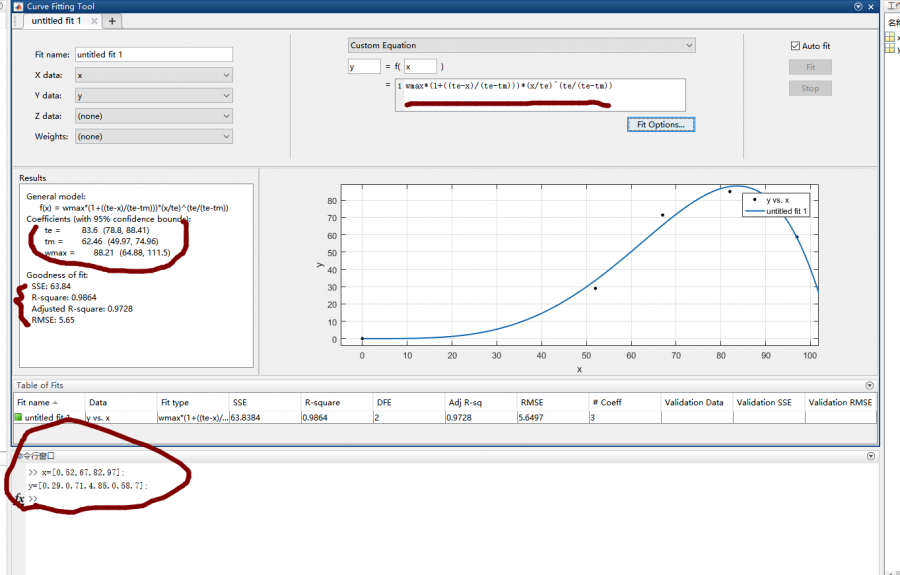Screen dimensions: 900x575
Task: Click workspace variable x icon at right
Action: click(889, 38)
